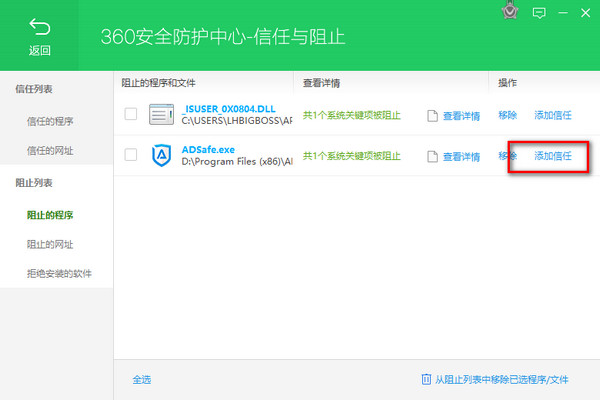Click the _ISUSER_0X0804.DLL file name
The height and width of the screenshot is (400, 600).
tap(228, 109)
